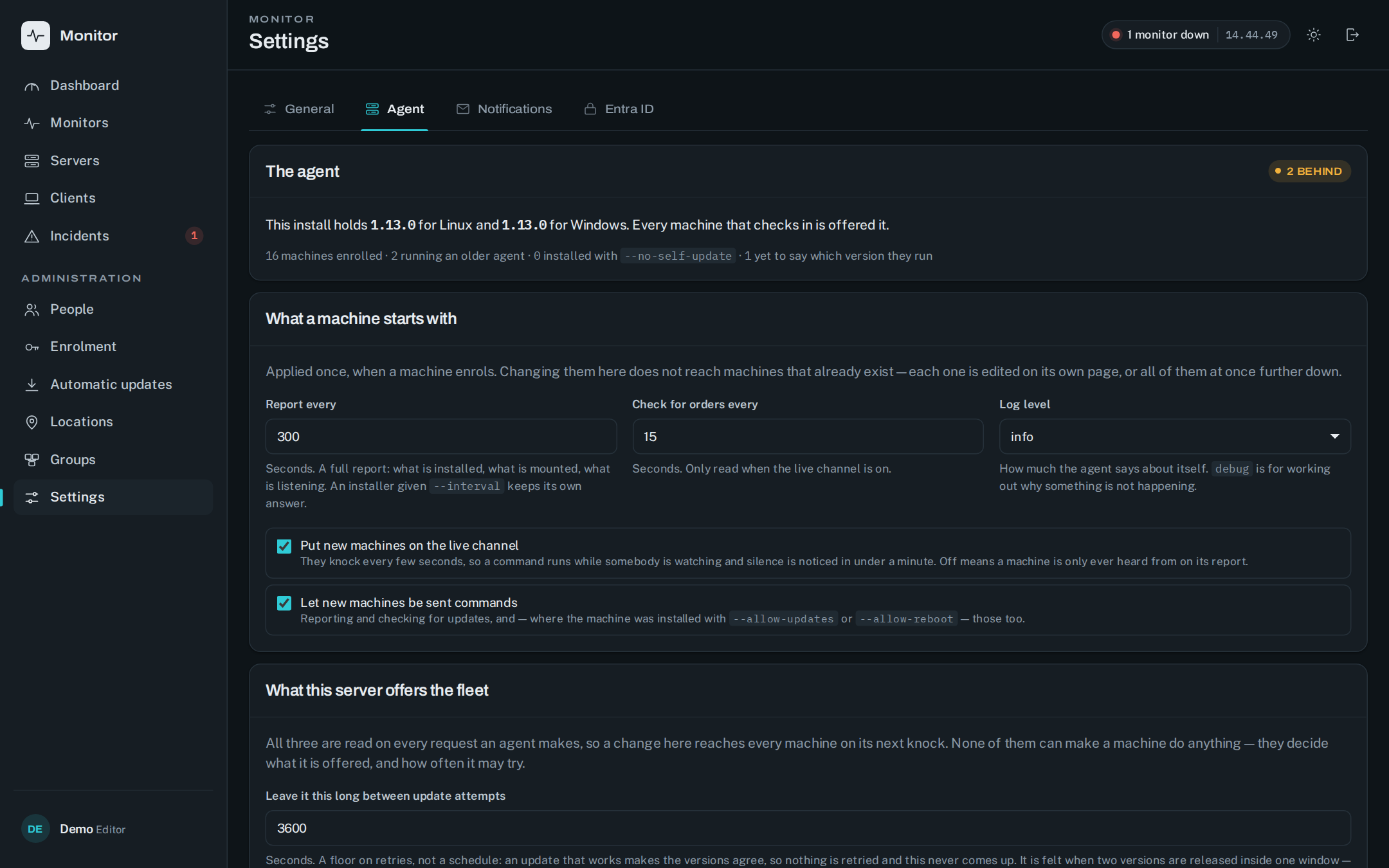Viewport: 1389px width, 868px height.
Task: Uncheck Let new machines be sent commands
Action: 284,603
